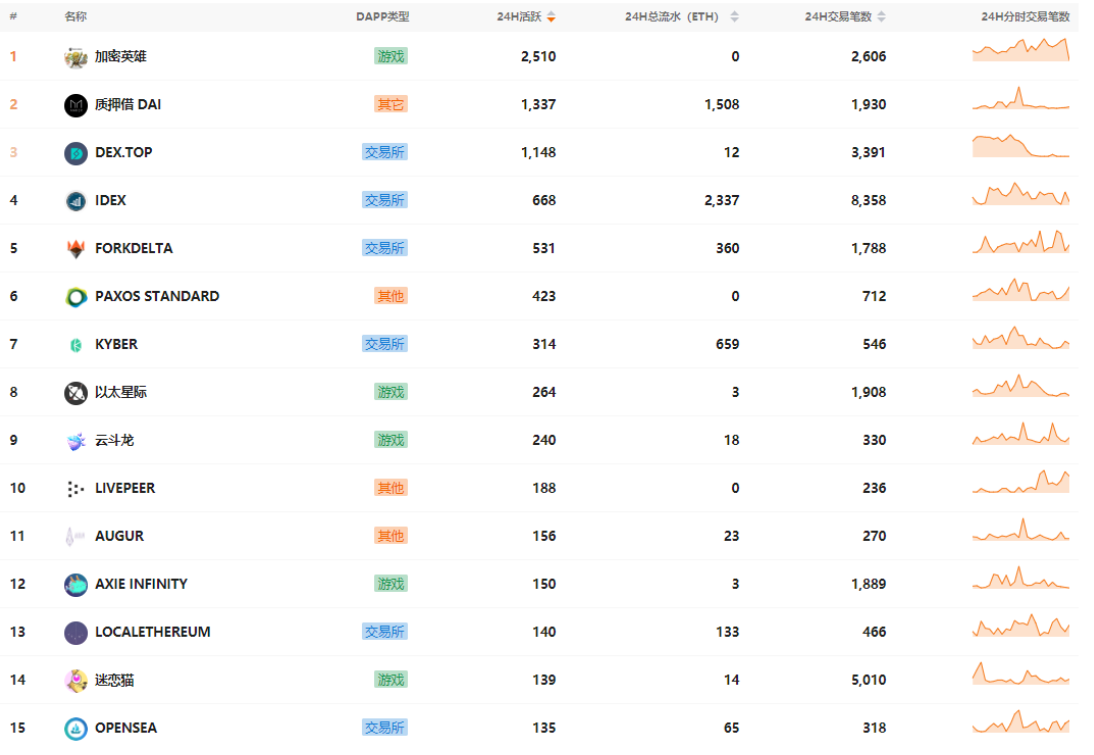Click the 其它 tag on 质押借 DAI row
The image size is (1094, 755).
(391, 105)
